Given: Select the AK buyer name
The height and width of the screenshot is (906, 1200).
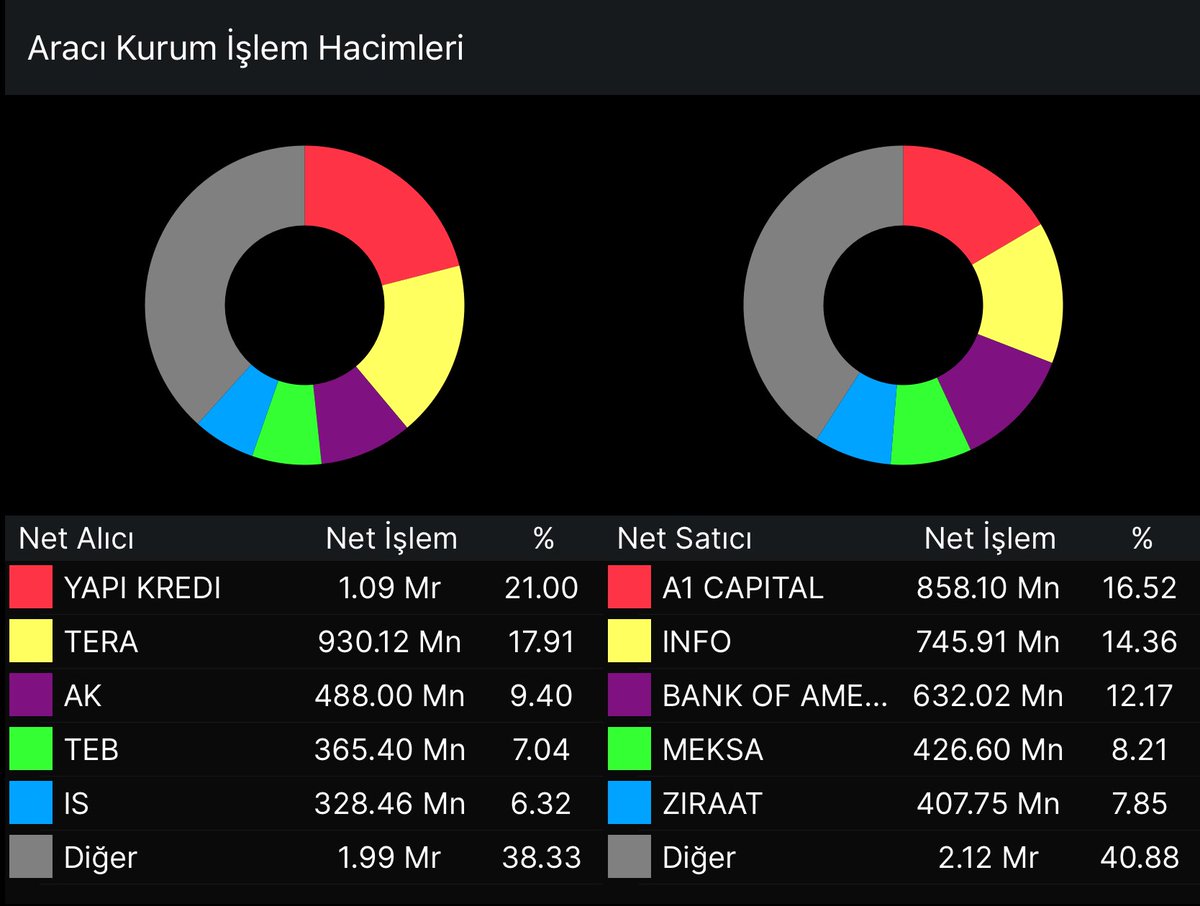Looking at the screenshot, I should (x=83, y=696).
